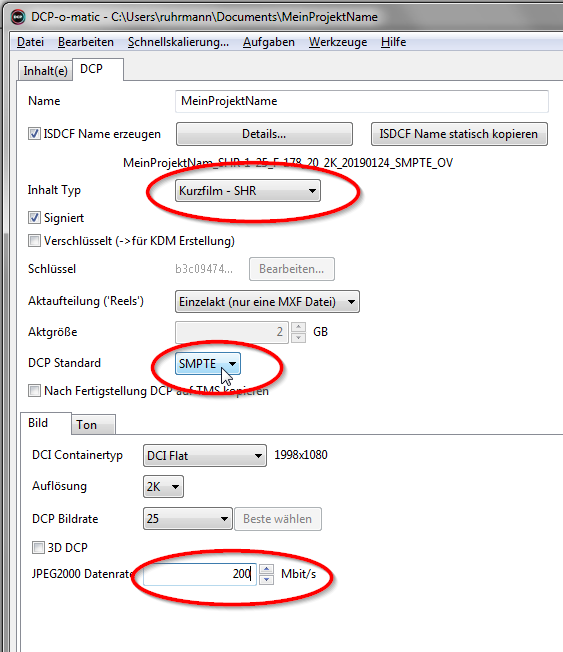Open the Datei menu
This screenshot has height=652, width=563.
30,42
